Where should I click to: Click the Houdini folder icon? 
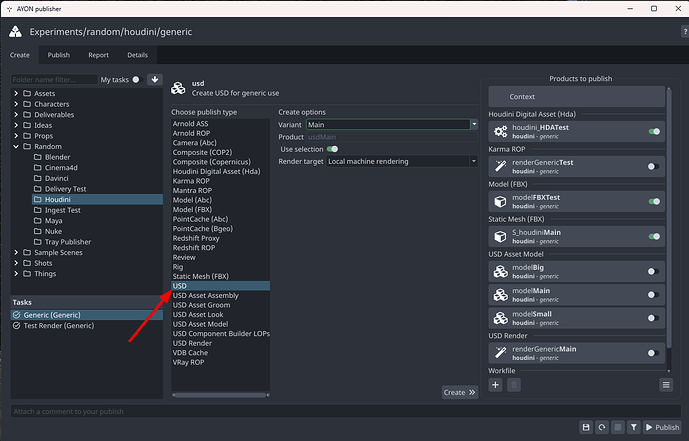(38, 199)
